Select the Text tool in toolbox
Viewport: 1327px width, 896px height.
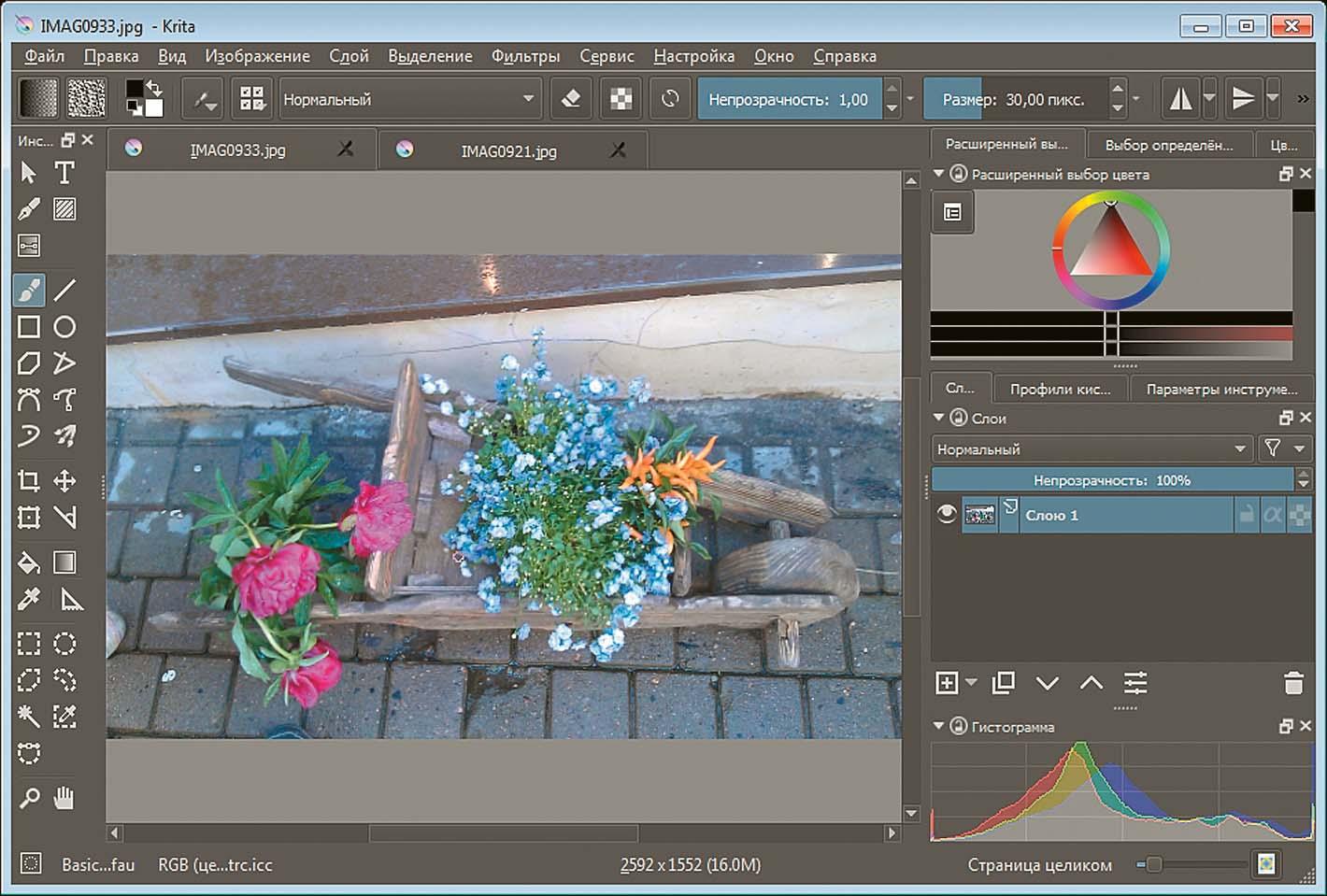click(64, 173)
